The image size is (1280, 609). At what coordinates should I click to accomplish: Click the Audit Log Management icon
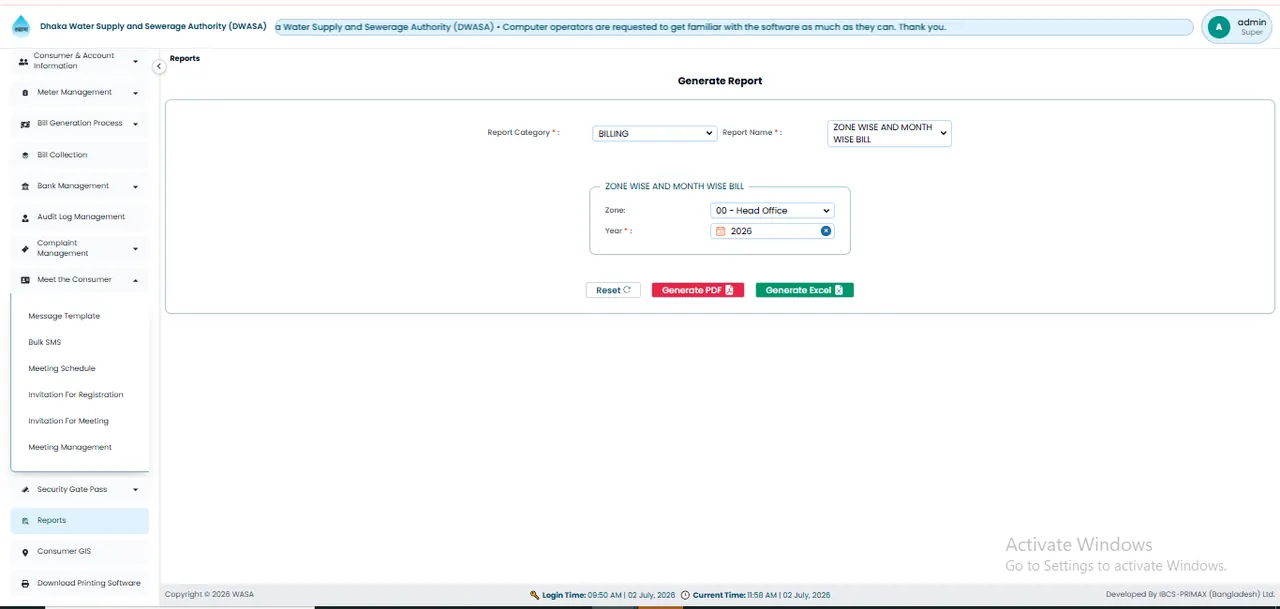[x=25, y=217]
